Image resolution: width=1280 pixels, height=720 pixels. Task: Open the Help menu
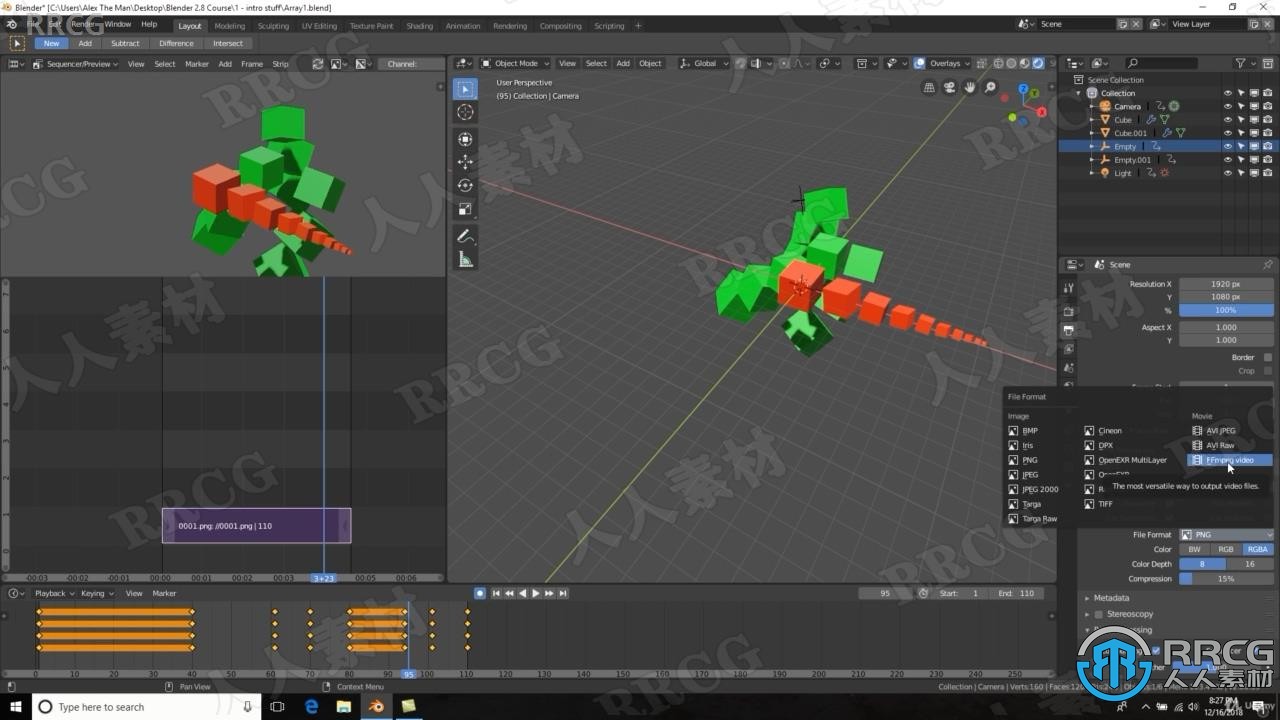coord(149,24)
